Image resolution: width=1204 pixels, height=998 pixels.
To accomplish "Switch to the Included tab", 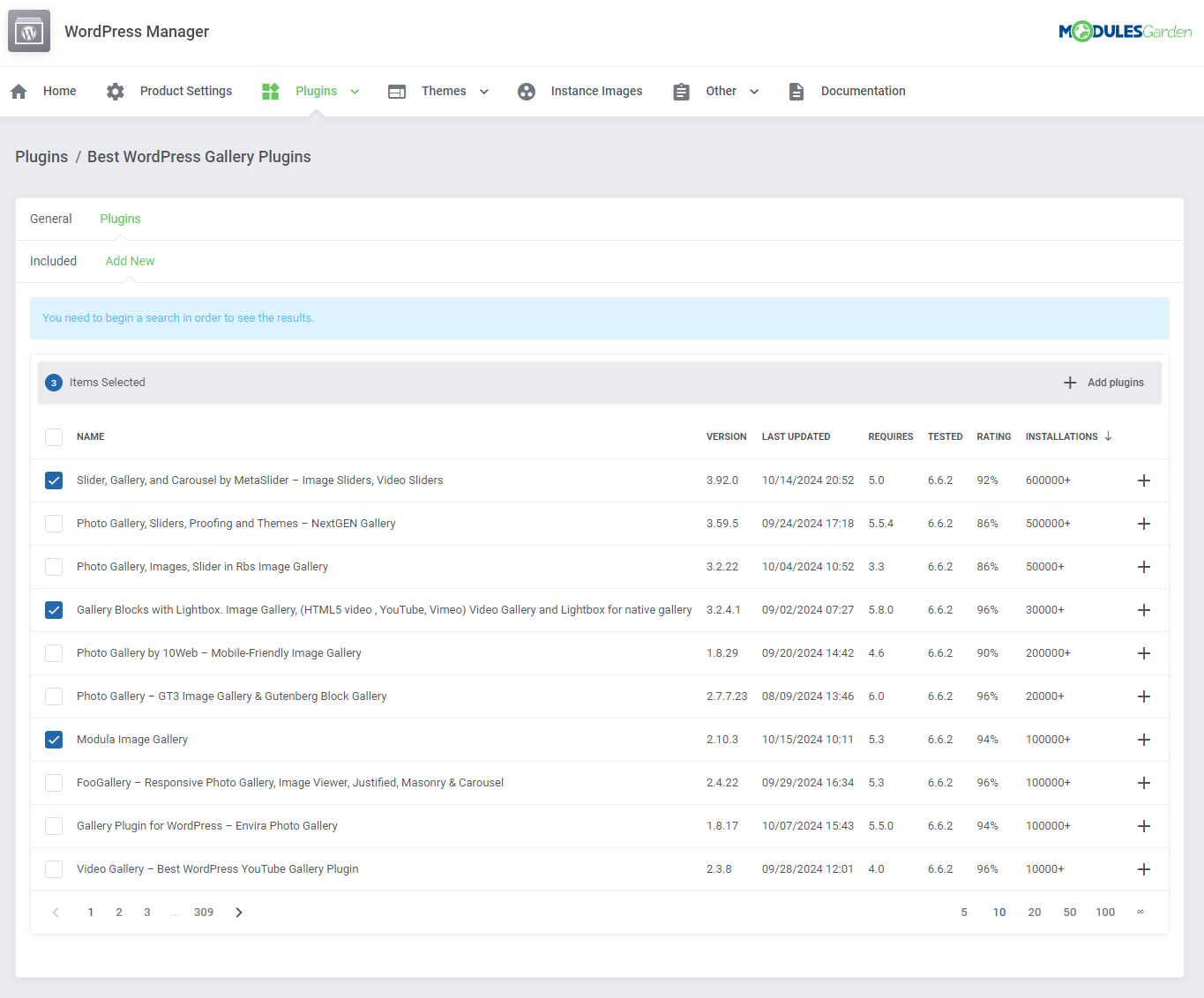I will 53,261.
